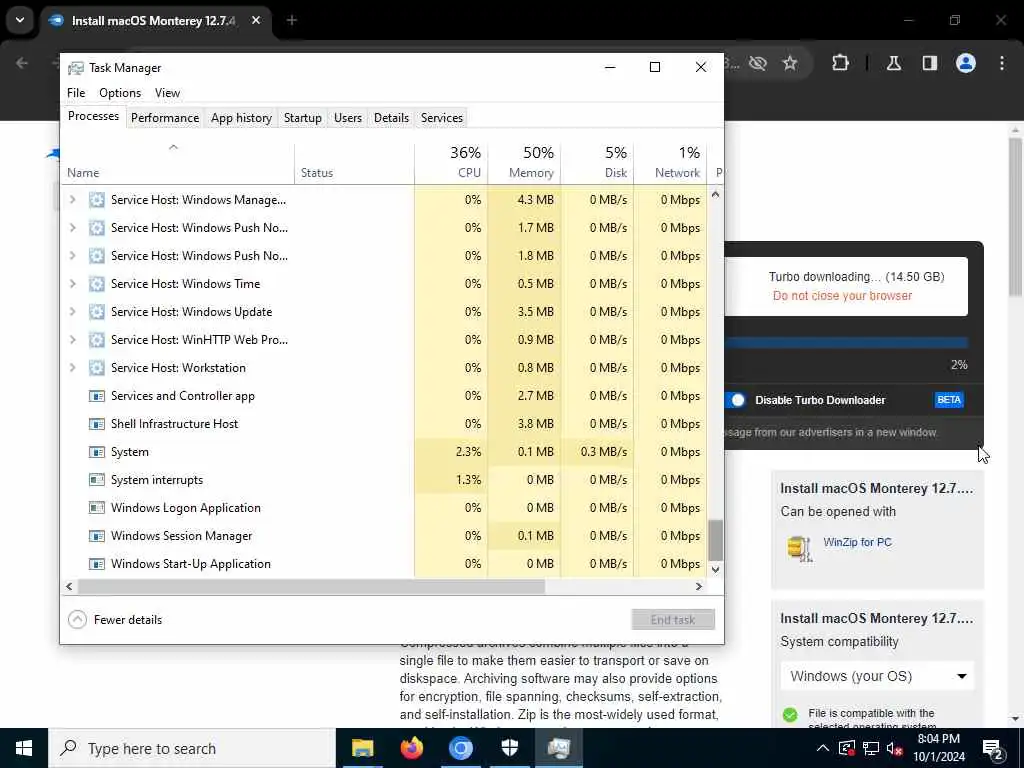1024x768 pixels.
Task: Click the gear icon of Service Host: Windows Time
Action: point(97,284)
